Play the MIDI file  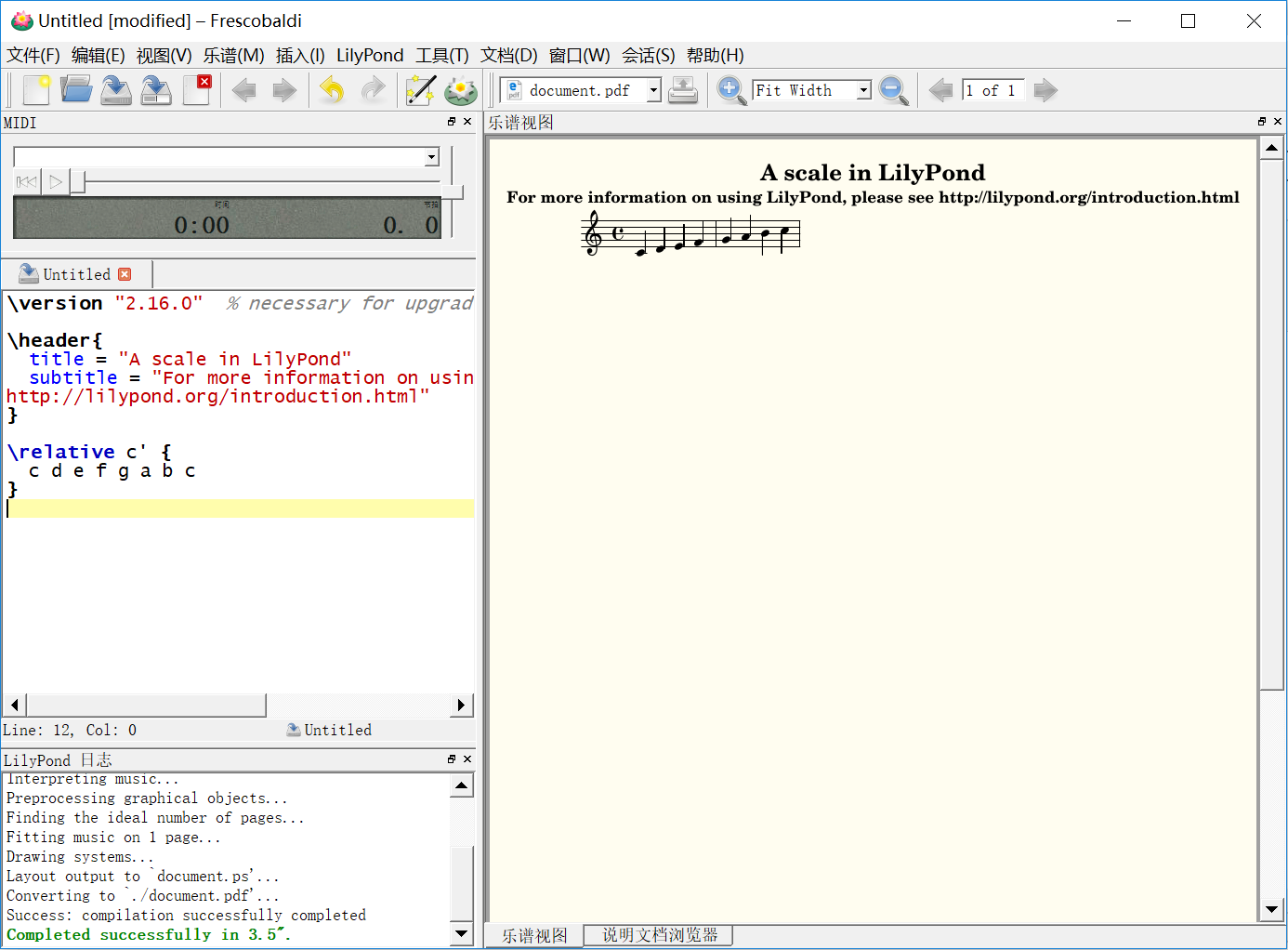point(56,182)
